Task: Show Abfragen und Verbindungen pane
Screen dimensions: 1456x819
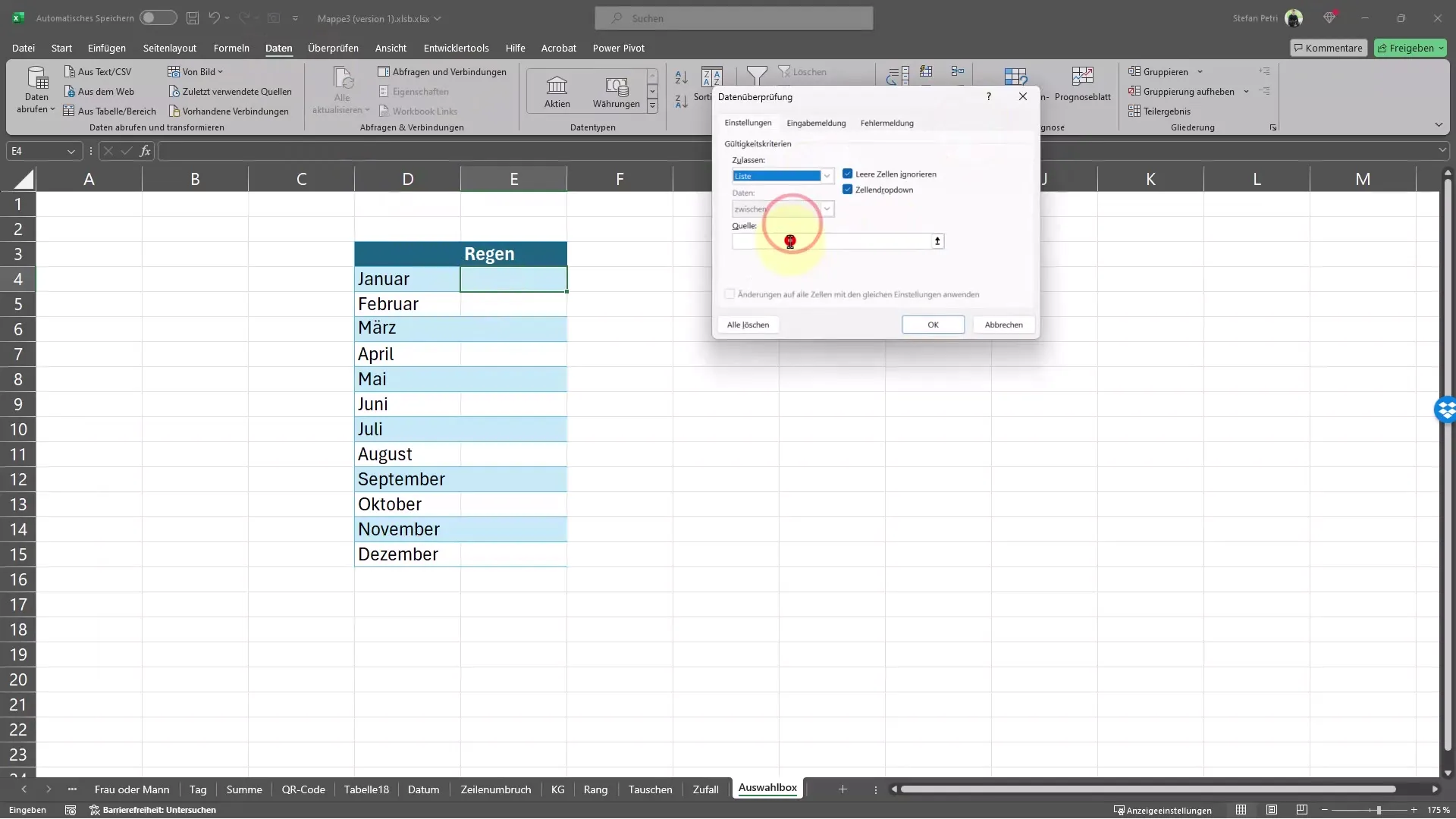Action: click(x=442, y=71)
